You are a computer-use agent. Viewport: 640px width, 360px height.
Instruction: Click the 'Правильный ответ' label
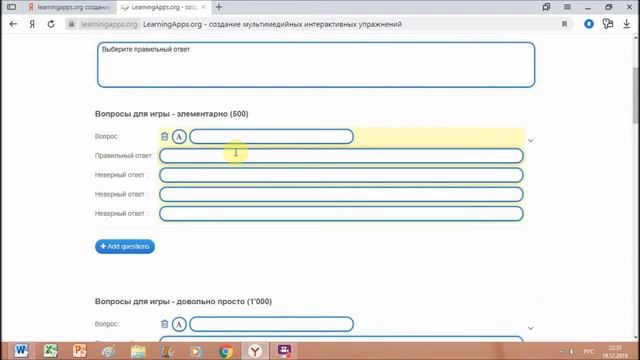[123, 156]
